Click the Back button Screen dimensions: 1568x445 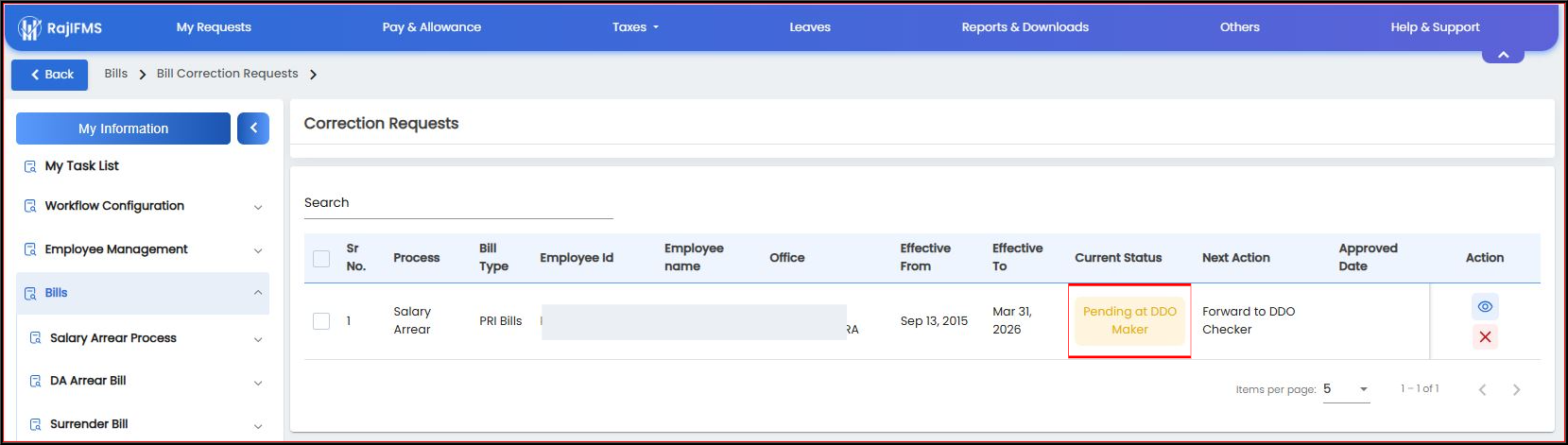click(x=50, y=75)
